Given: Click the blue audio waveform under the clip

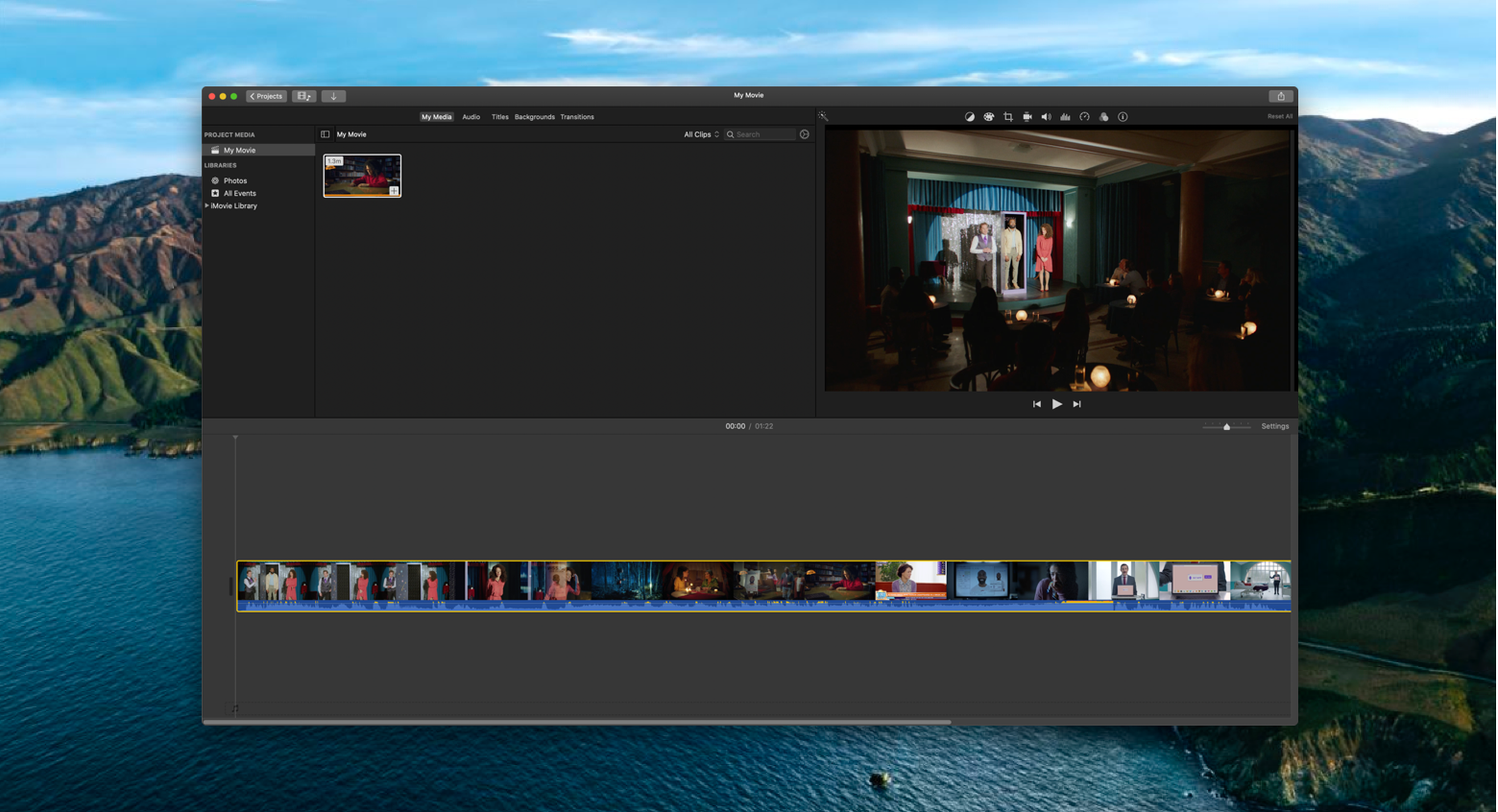Looking at the screenshot, I should [764, 606].
